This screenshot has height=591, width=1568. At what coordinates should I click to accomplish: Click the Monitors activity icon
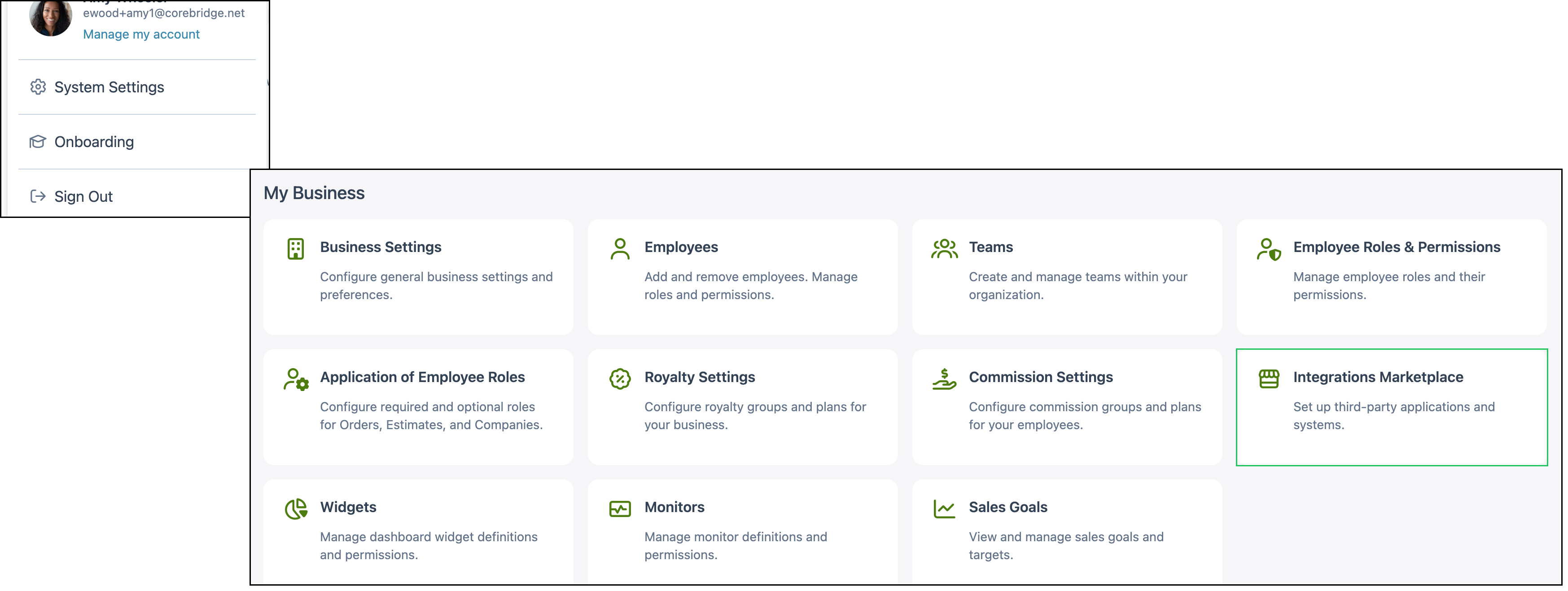coord(620,509)
